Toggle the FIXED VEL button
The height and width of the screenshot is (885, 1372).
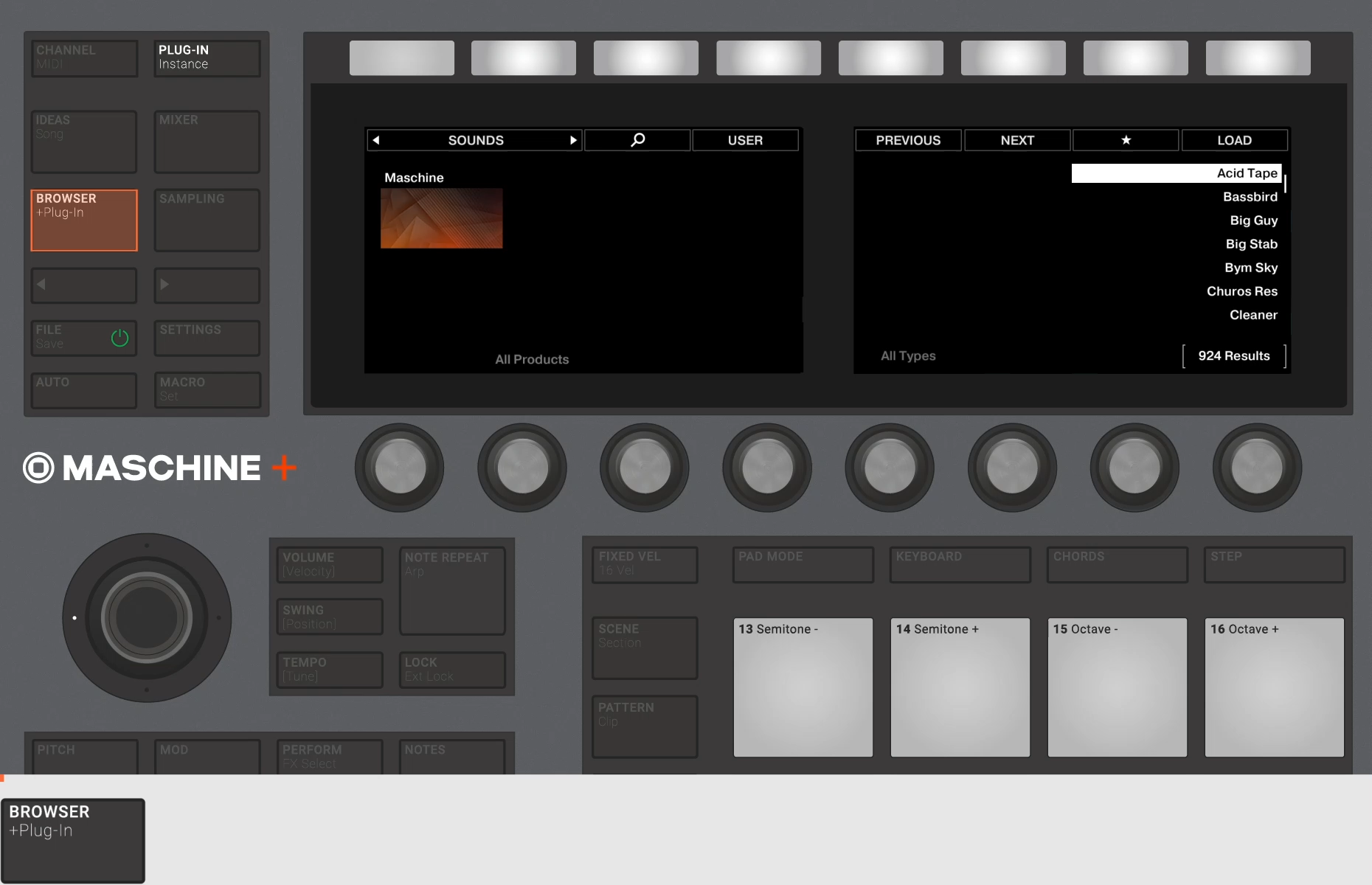pyautogui.click(x=645, y=565)
